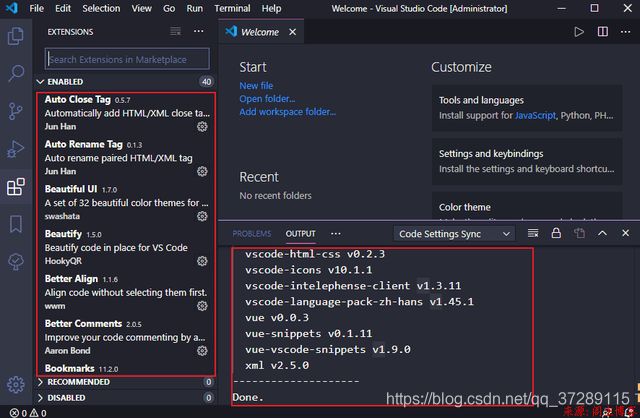Image resolution: width=640 pixels, height=418 pixels.
Task: Open the Edit menu
Action: 63,8
